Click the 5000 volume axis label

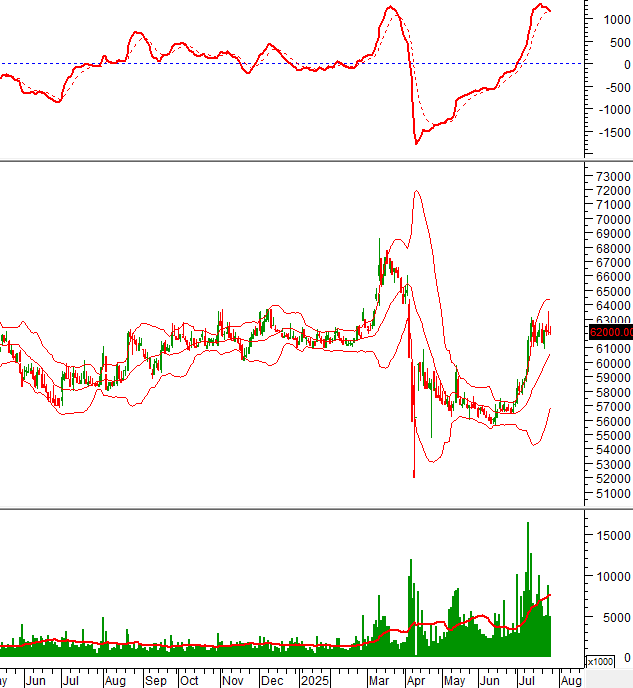click(x=617, y=617)
